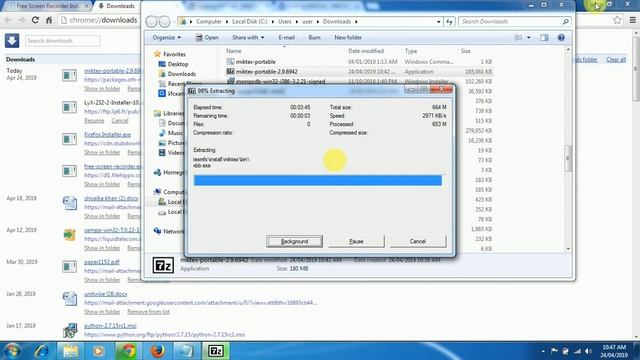Image resolution: width=640 pixels, height=360 pixels.
Task: Reload the Chrome downloads page
Action: (35, 20)
